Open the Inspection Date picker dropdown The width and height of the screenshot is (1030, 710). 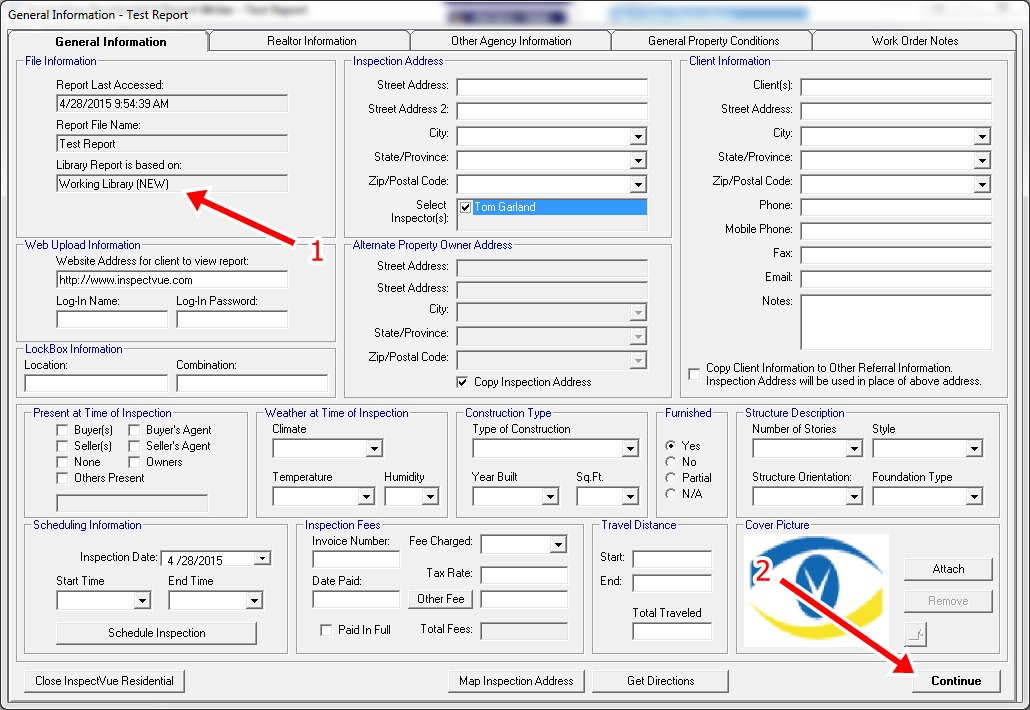[x=262, y=558]
